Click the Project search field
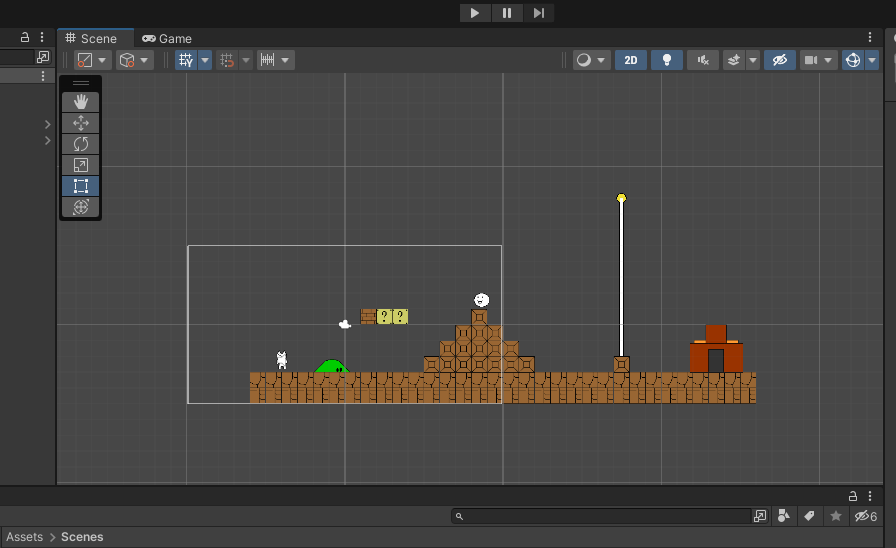Screen dimensions: 896x548 coord(601,516)
